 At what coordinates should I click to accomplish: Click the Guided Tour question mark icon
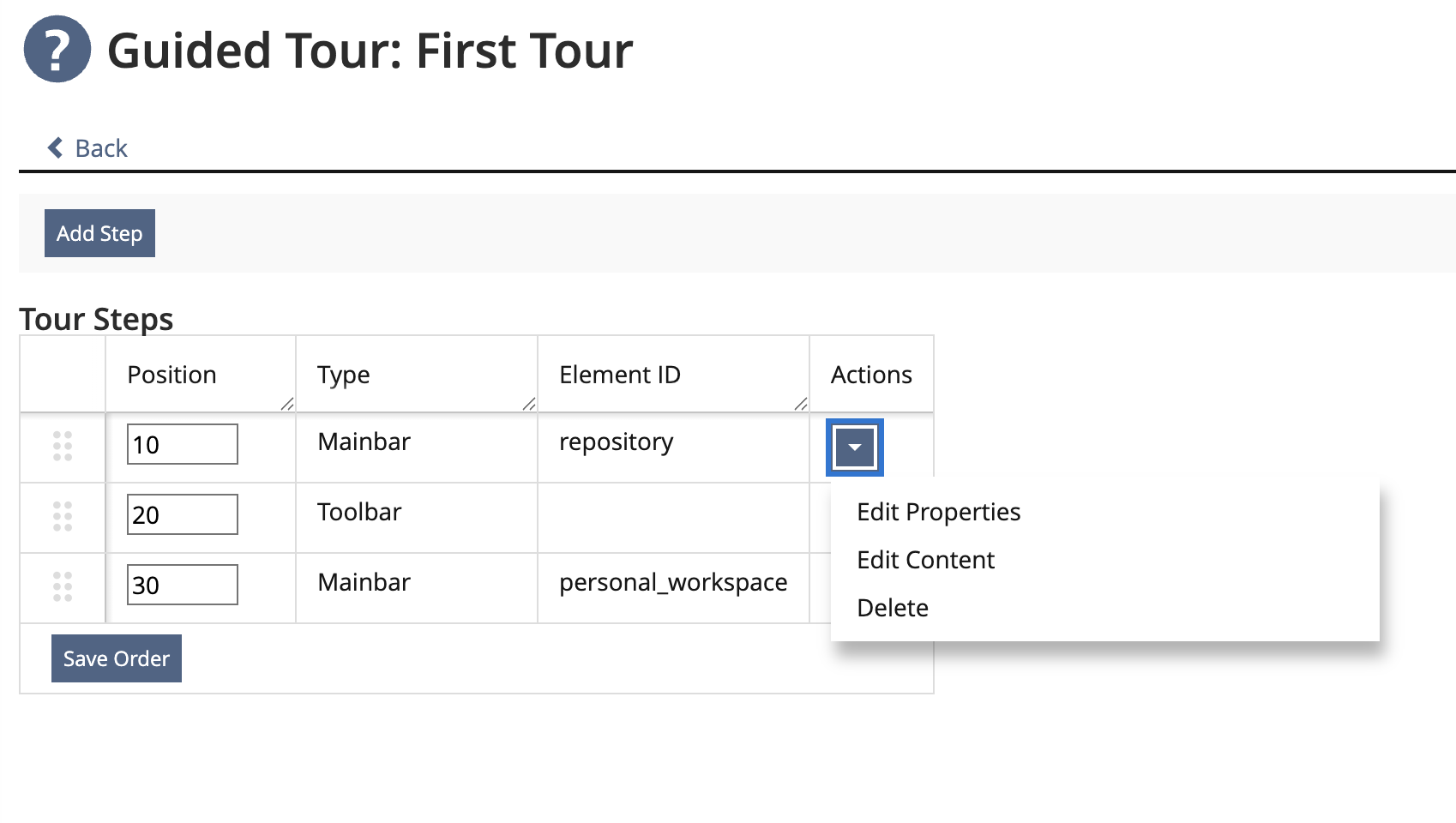[57, 50]
